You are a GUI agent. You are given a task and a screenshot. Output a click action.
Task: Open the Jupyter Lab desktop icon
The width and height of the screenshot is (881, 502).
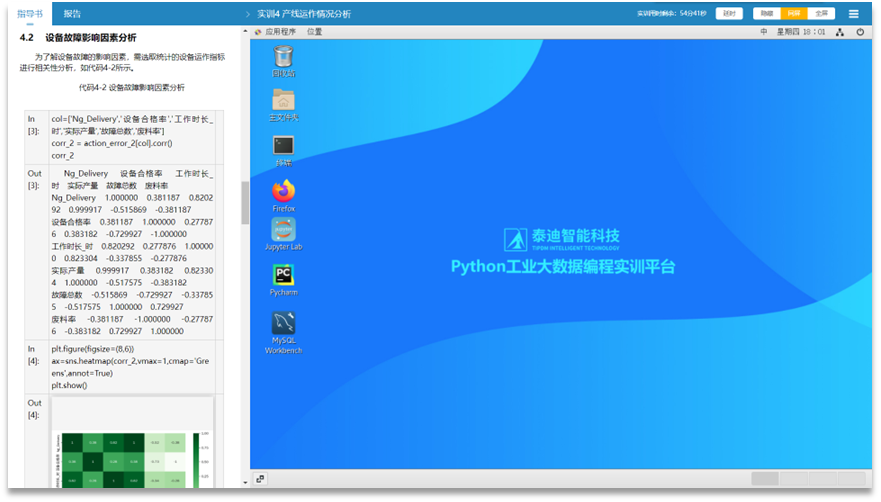coord(283,235)
